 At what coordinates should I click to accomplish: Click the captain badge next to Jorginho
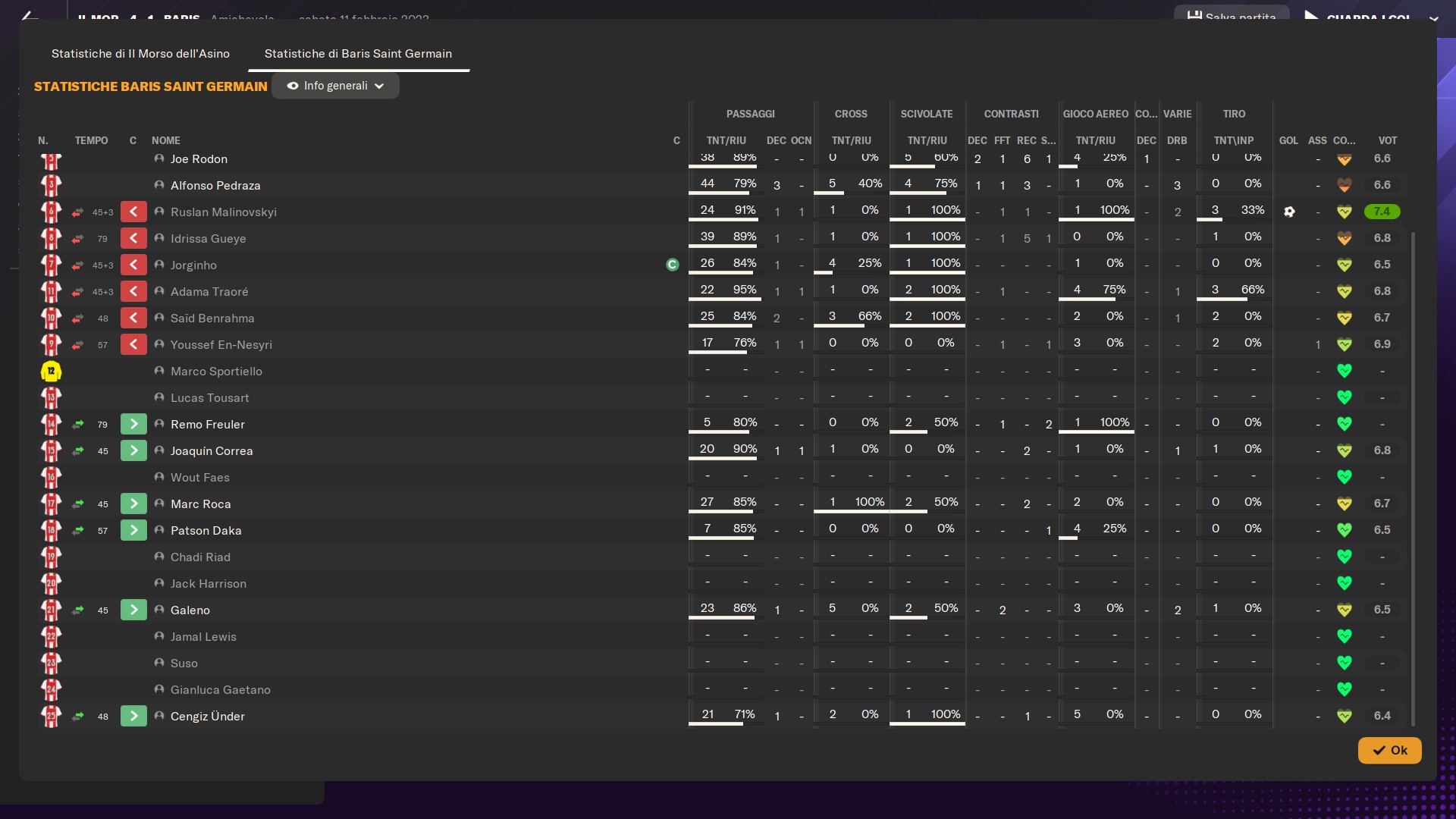pyautogui.click(x=672, y=265)
